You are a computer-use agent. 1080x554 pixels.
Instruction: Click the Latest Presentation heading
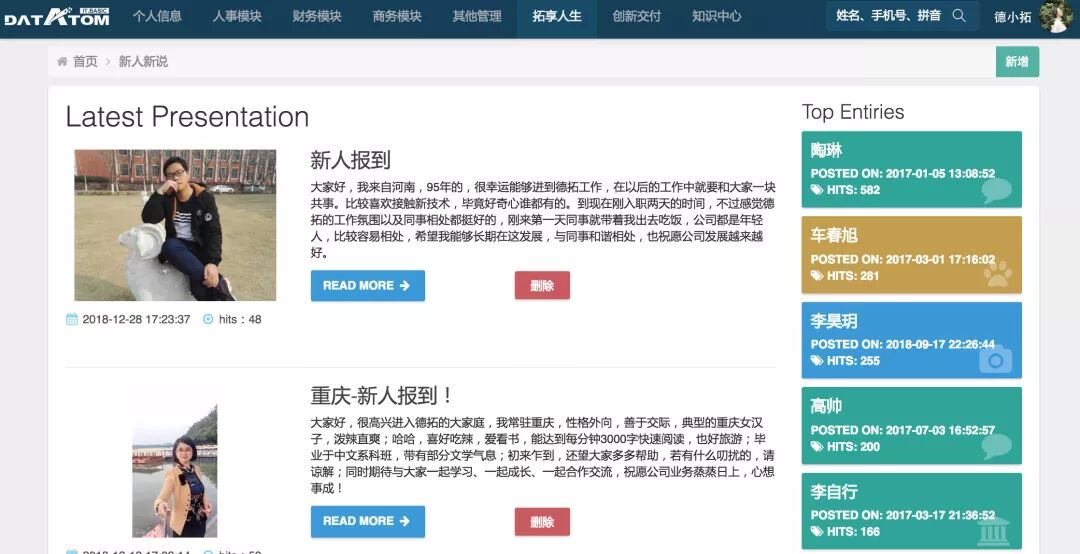click(x=187, y=116)
